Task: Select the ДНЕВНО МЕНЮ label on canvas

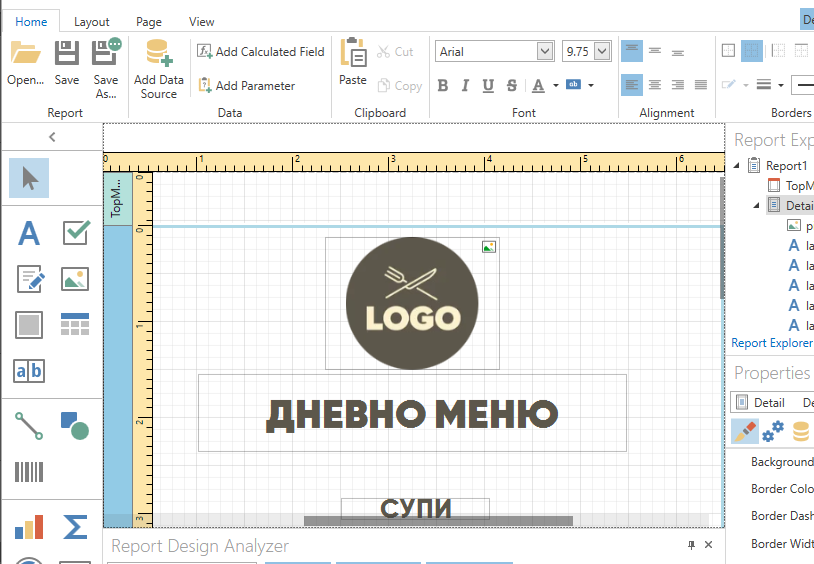Action: [x=412, y=413]
